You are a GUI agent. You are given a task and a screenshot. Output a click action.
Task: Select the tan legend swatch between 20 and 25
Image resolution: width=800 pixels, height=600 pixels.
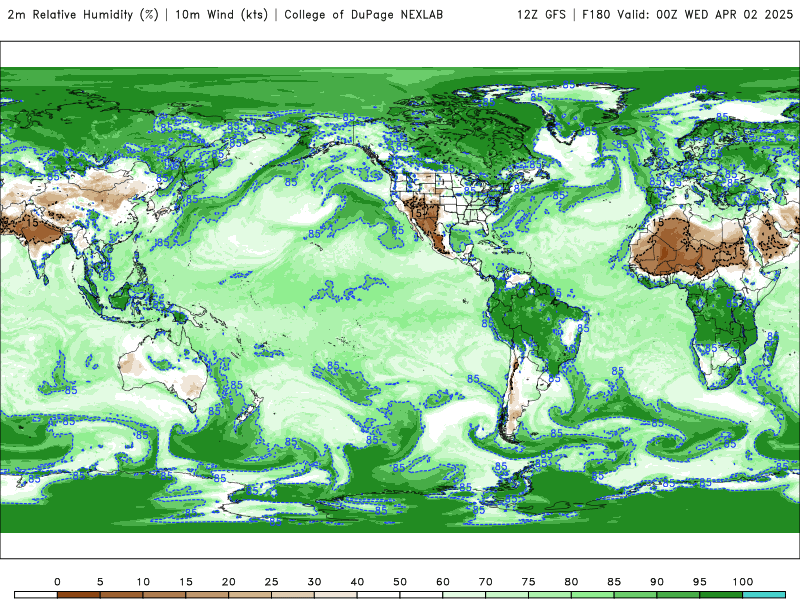pyautogui.click(x=250, y=595)
